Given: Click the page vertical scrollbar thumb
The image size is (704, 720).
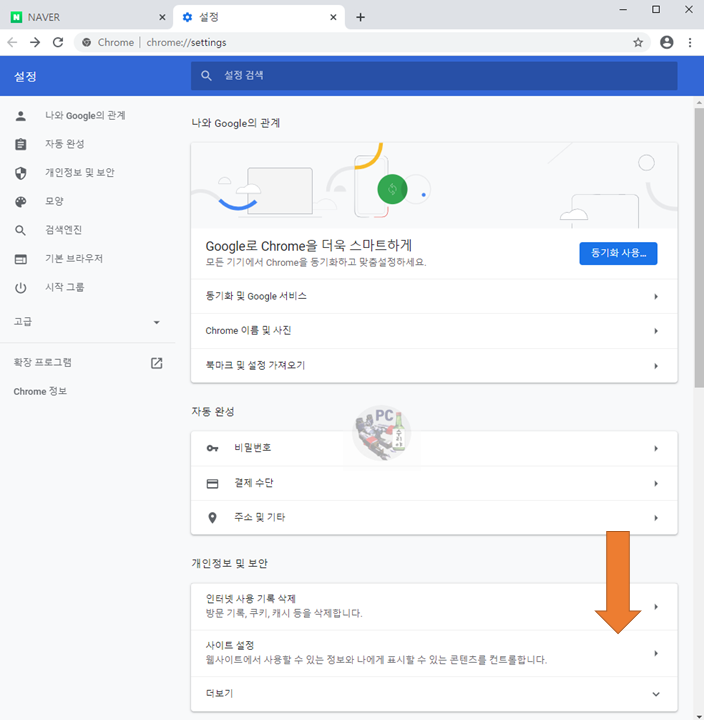Looking at the screenshot, I should pyautogui.click(x=699, y=248).
